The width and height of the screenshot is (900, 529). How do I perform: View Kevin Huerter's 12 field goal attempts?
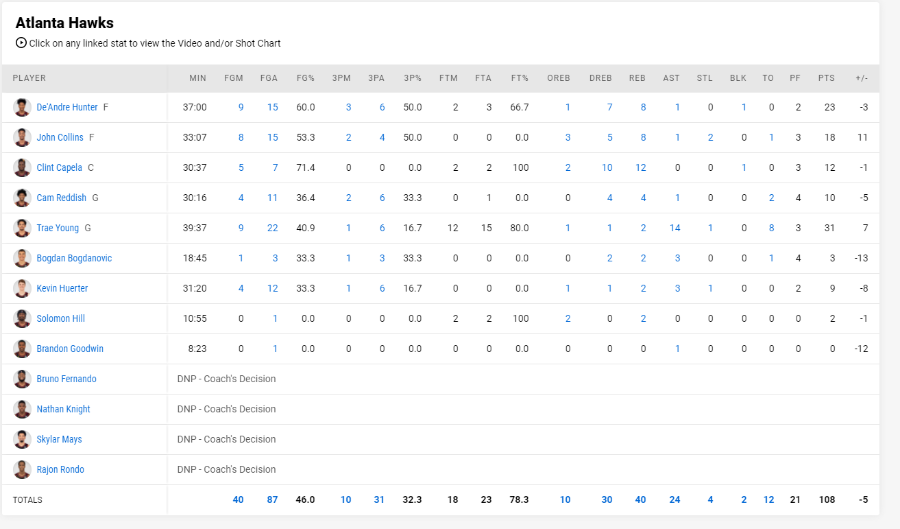(x=272, y=289)
